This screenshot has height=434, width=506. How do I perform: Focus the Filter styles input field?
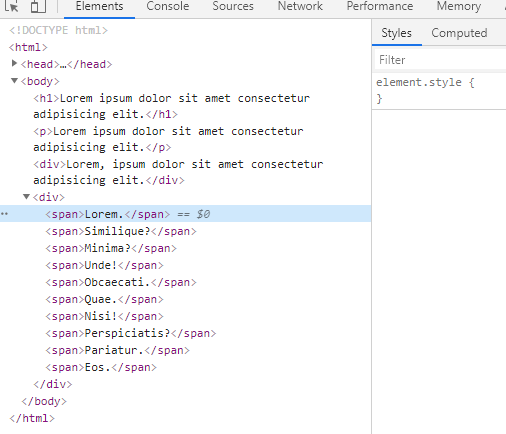coord(440,60)
